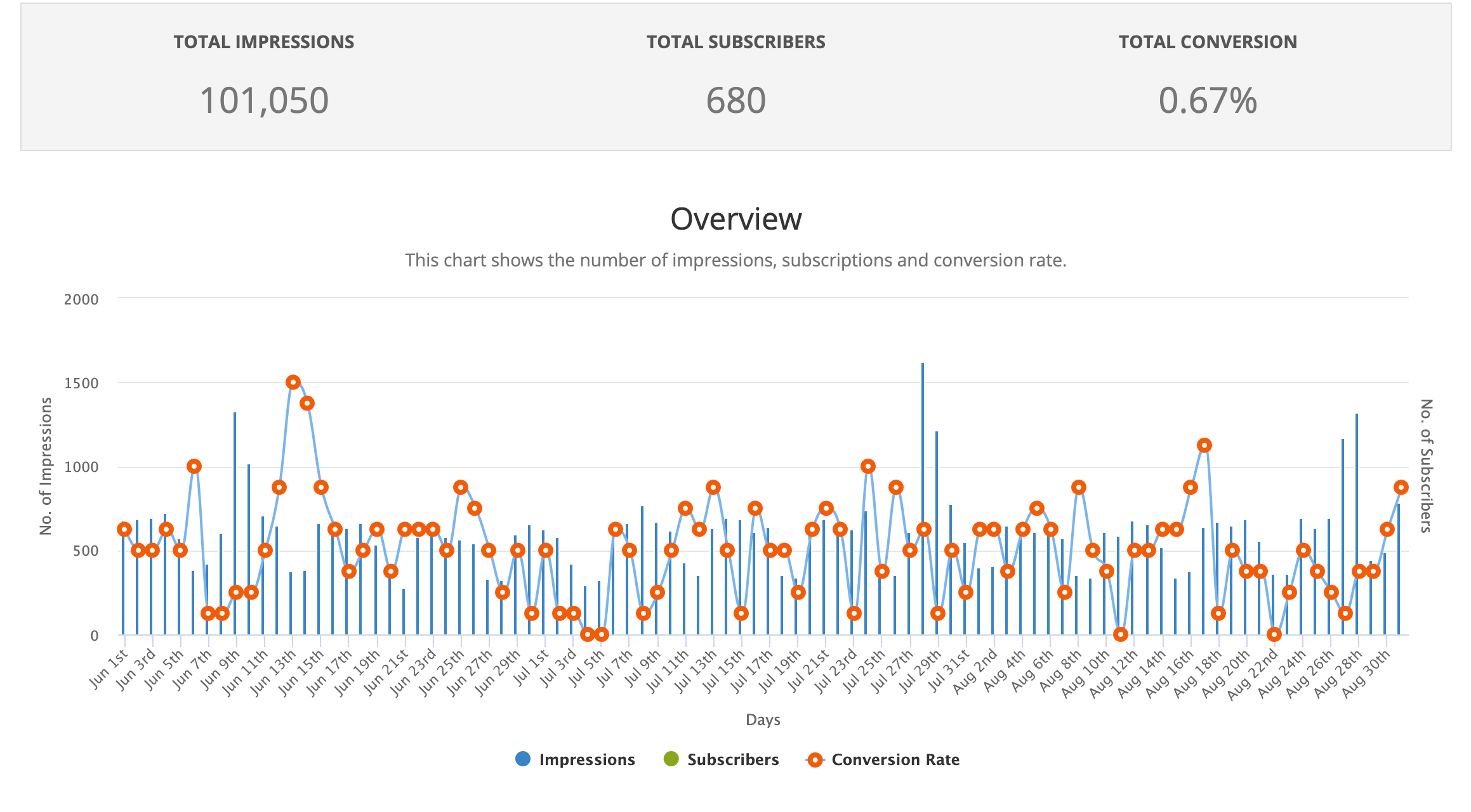Toggle the Conversion Rate legend series
This screenshot has width=1471, height=812.
click(x=895, y=759)
